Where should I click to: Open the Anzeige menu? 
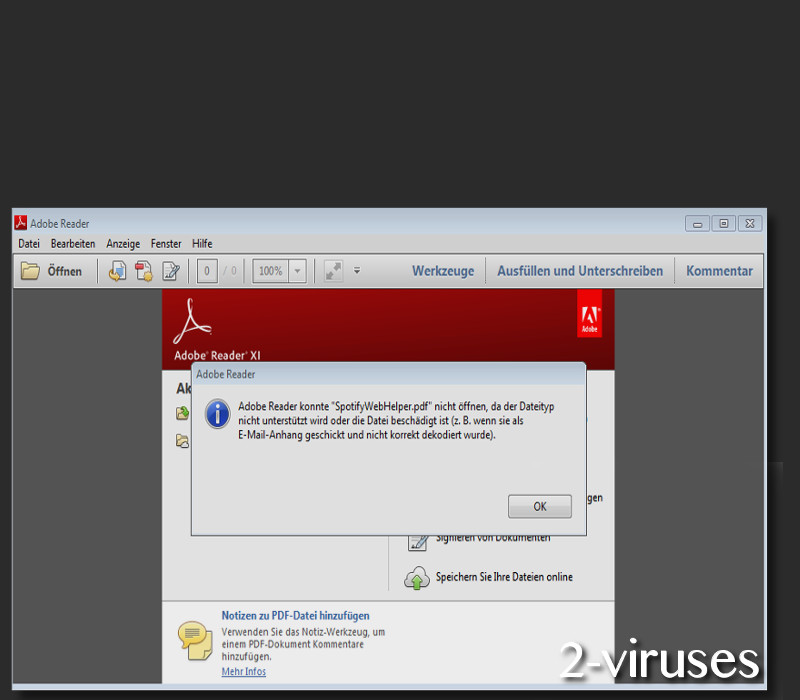coord(123,244)
